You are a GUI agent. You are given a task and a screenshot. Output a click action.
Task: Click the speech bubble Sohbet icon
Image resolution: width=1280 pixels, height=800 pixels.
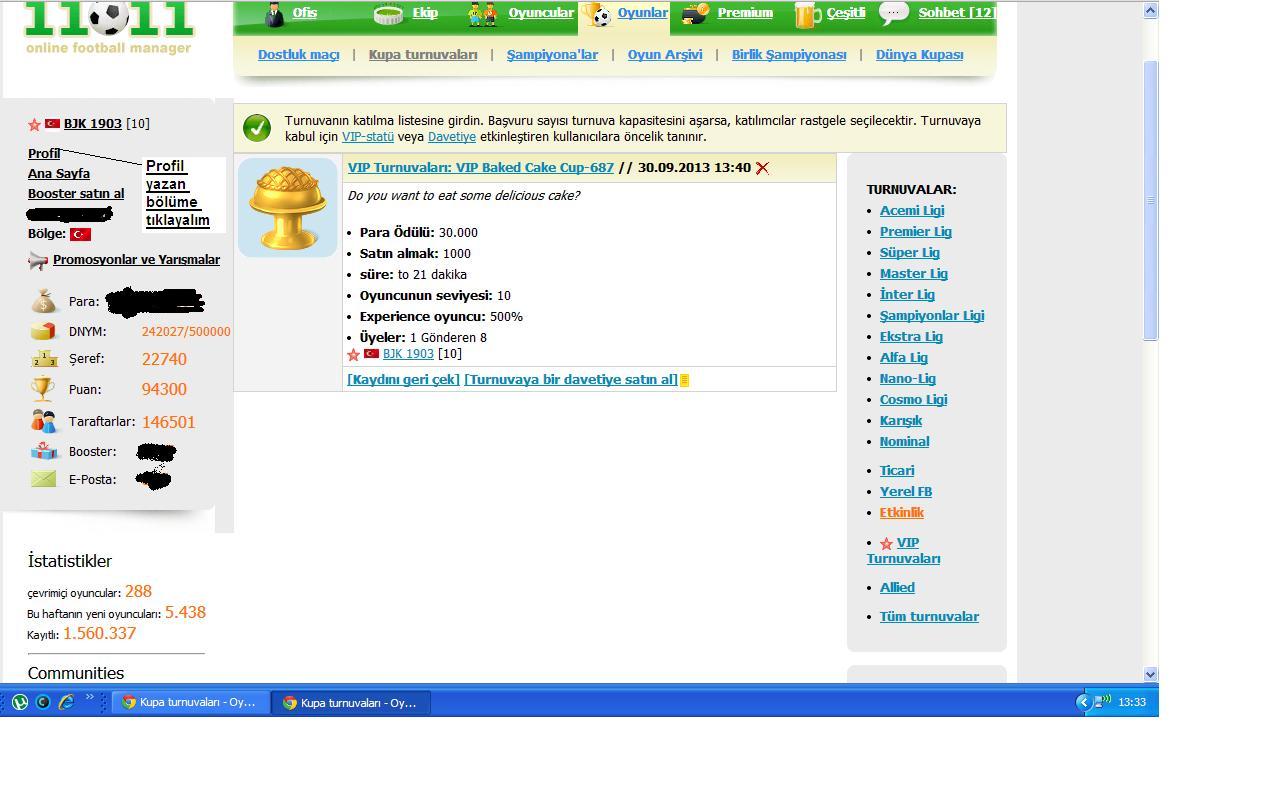tap(893, 13)
